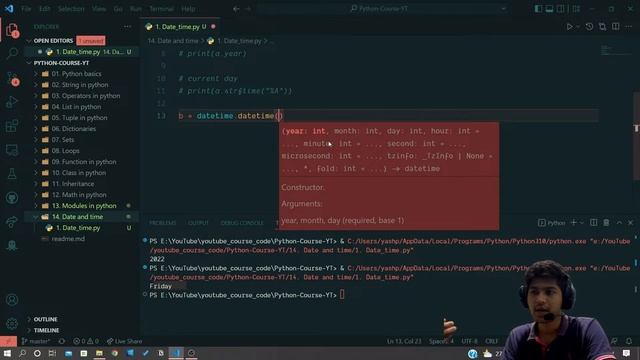Viewport: 640px width, 360px height.
Task: Go forward with navigation arrow
Action: [248, 9]
